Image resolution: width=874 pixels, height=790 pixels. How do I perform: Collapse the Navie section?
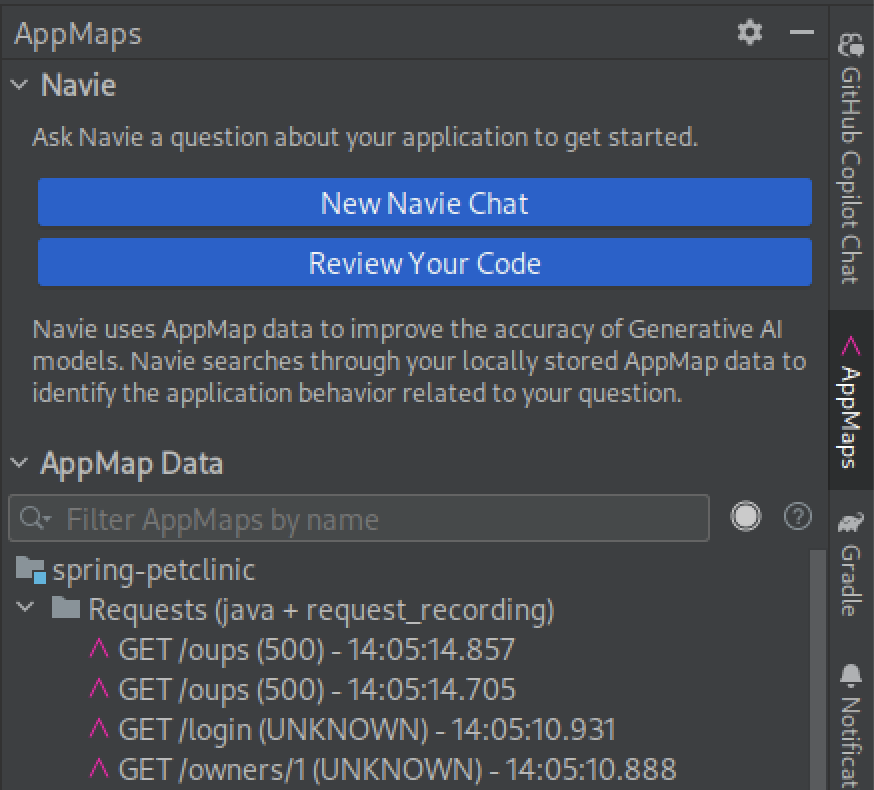tap(19, 85)
